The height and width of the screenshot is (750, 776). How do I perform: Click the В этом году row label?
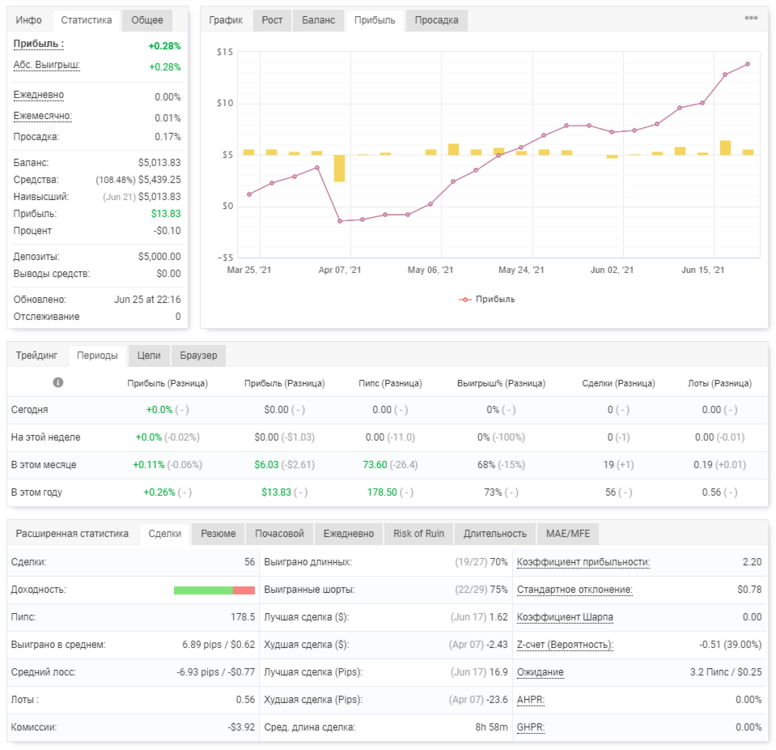click(37, 493)
